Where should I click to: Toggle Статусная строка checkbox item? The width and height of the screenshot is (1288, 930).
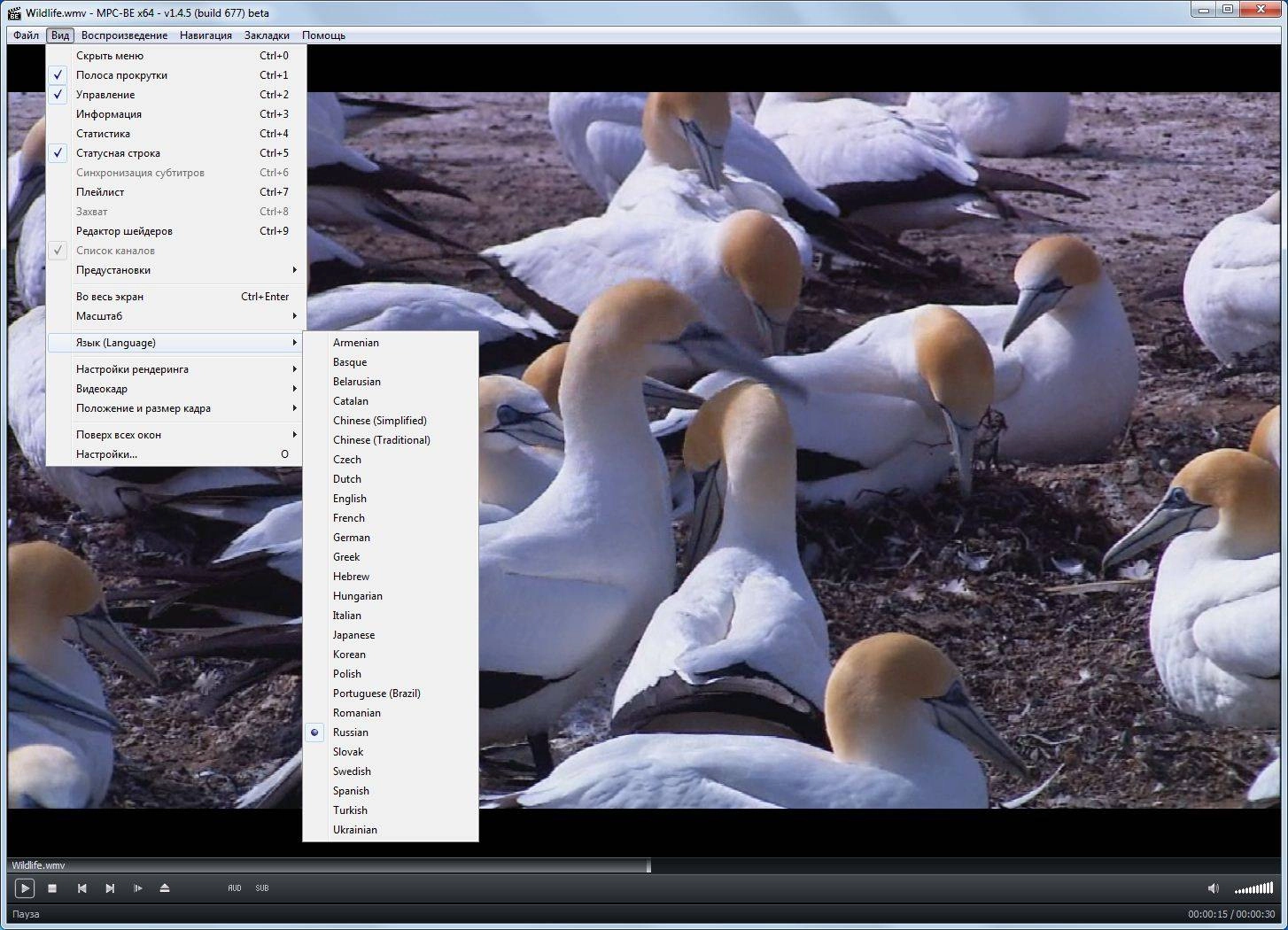coord(176,153)
